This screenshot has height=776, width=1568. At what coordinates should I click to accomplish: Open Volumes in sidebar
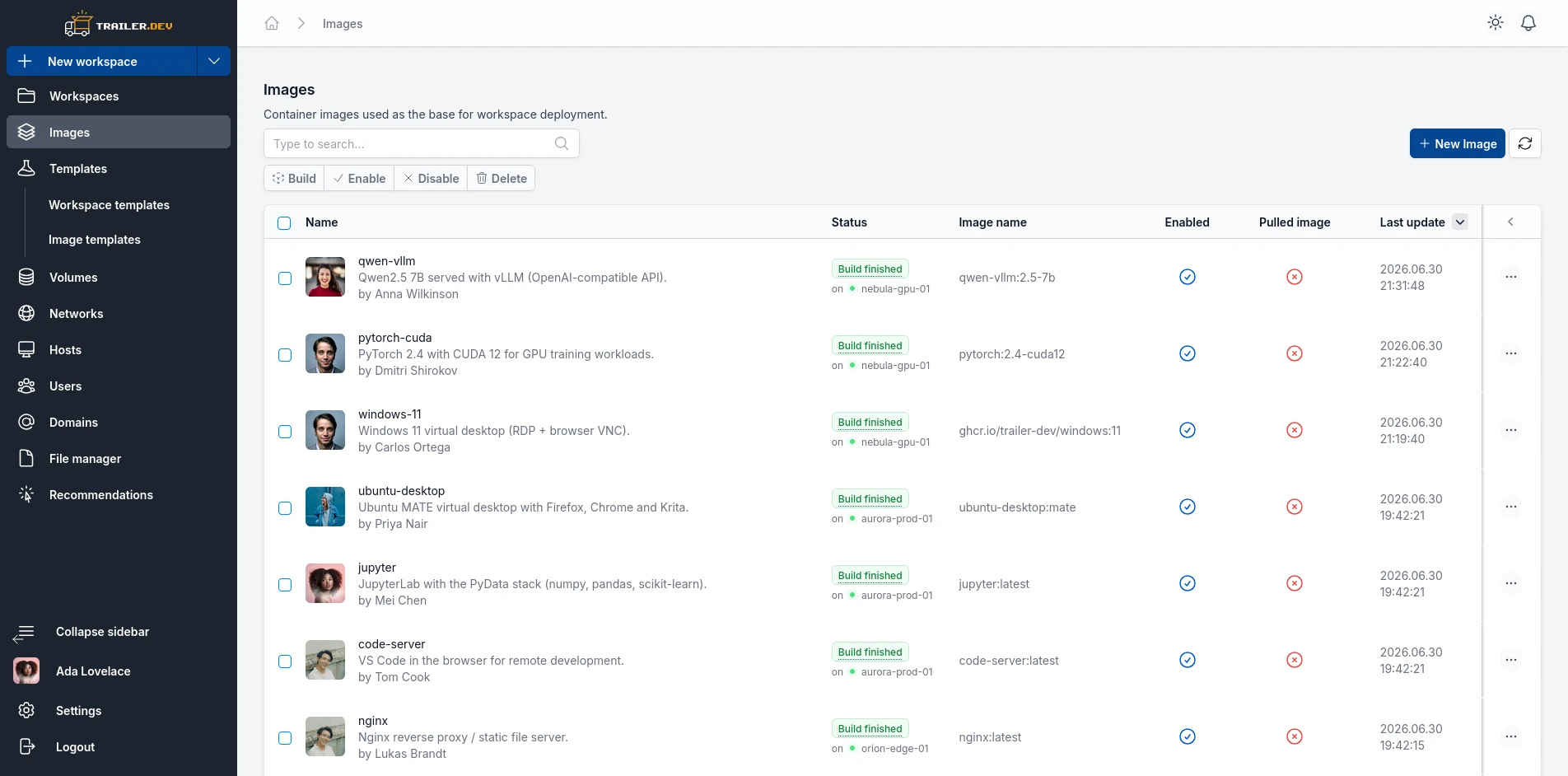[119, 277]
